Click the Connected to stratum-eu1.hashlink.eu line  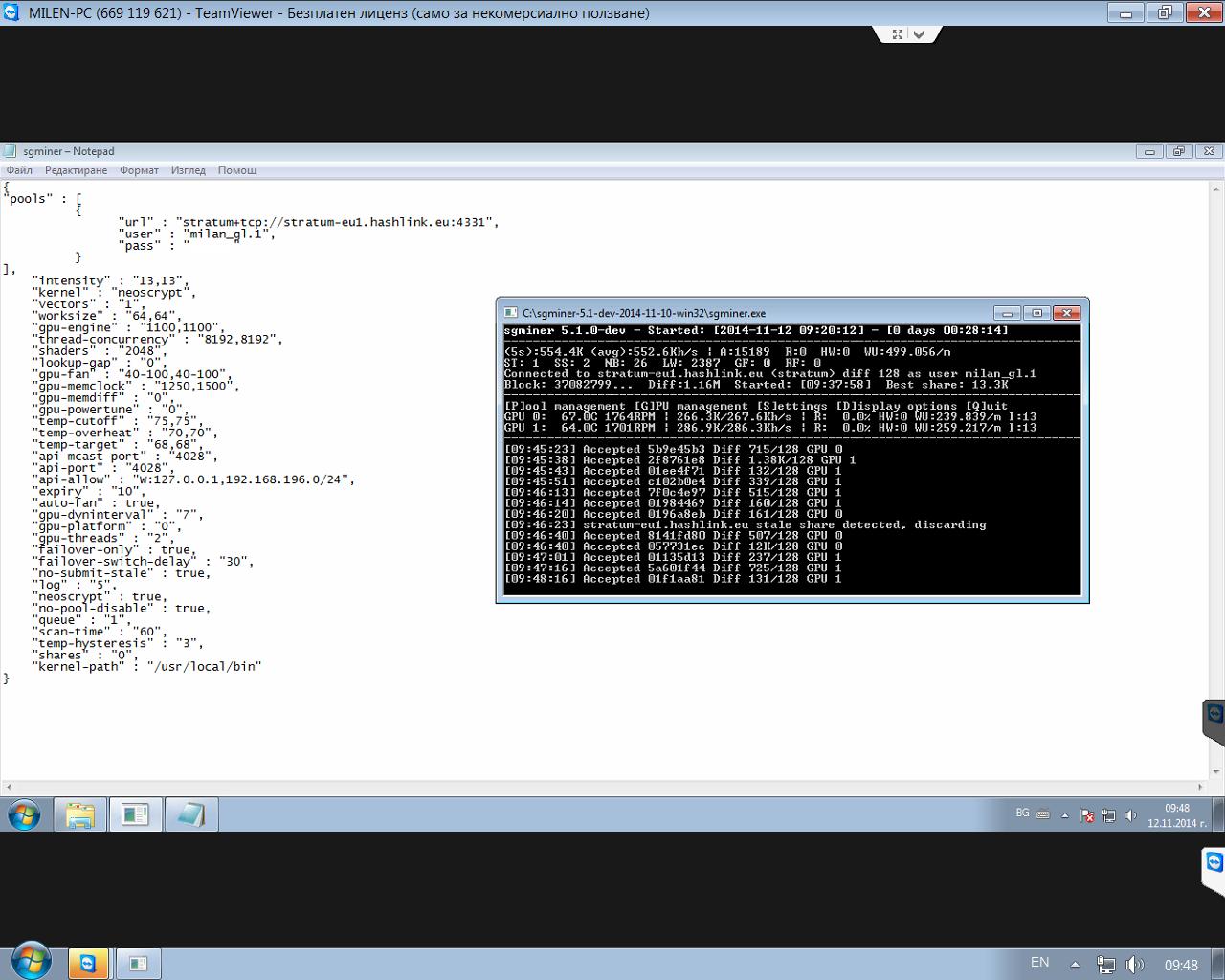[770, 373]
